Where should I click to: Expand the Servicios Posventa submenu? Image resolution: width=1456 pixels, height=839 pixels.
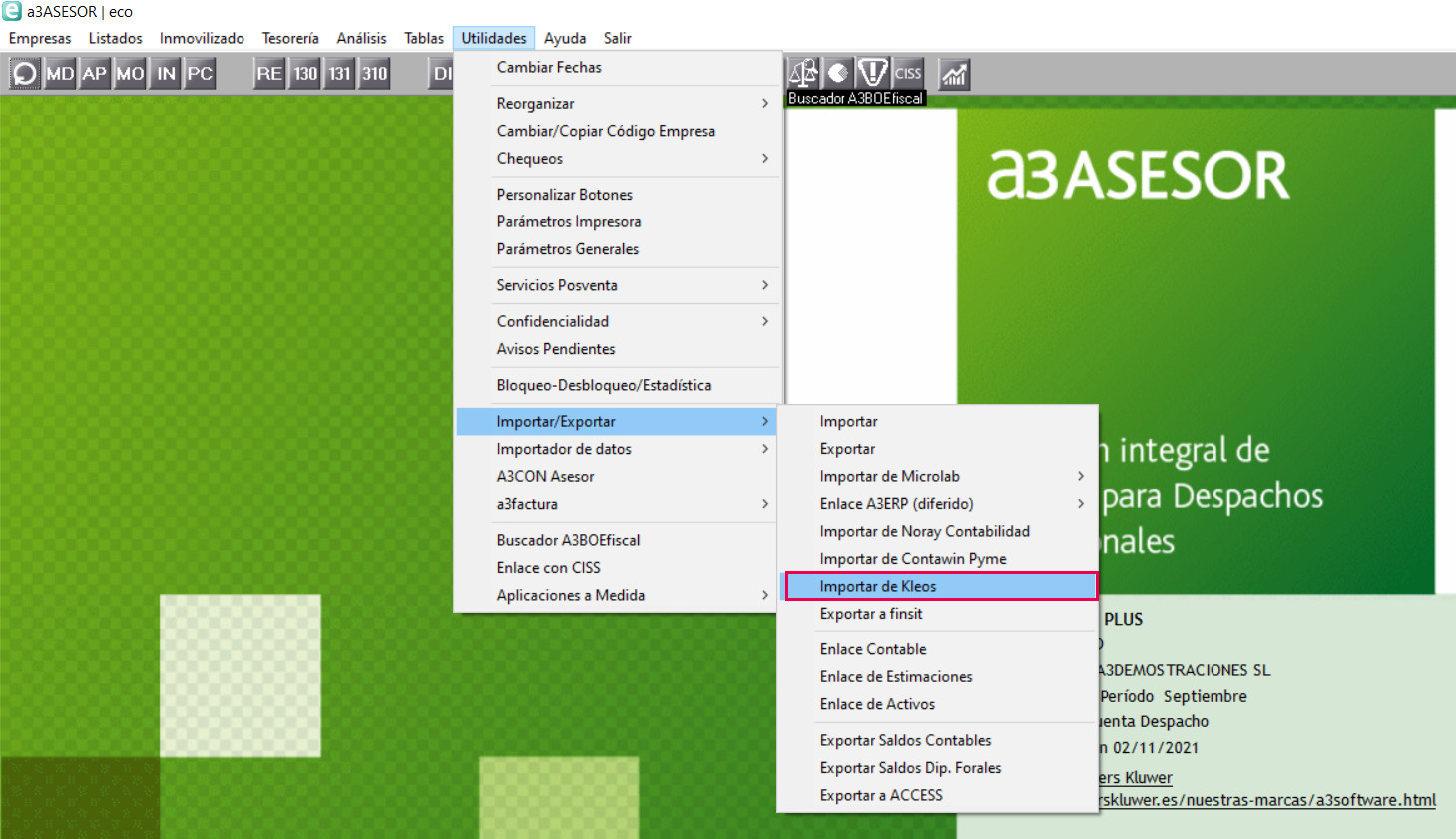click(619, 285)
